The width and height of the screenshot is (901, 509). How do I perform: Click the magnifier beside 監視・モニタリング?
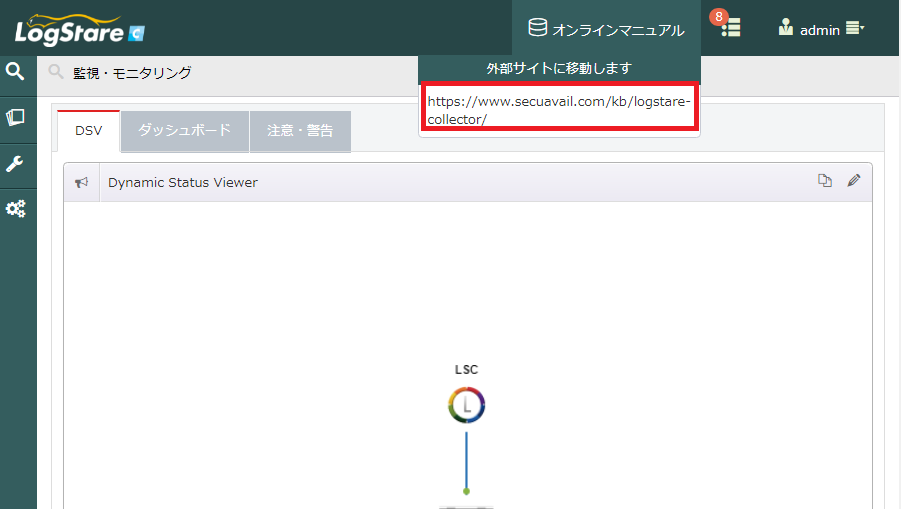tap(56, 72)
